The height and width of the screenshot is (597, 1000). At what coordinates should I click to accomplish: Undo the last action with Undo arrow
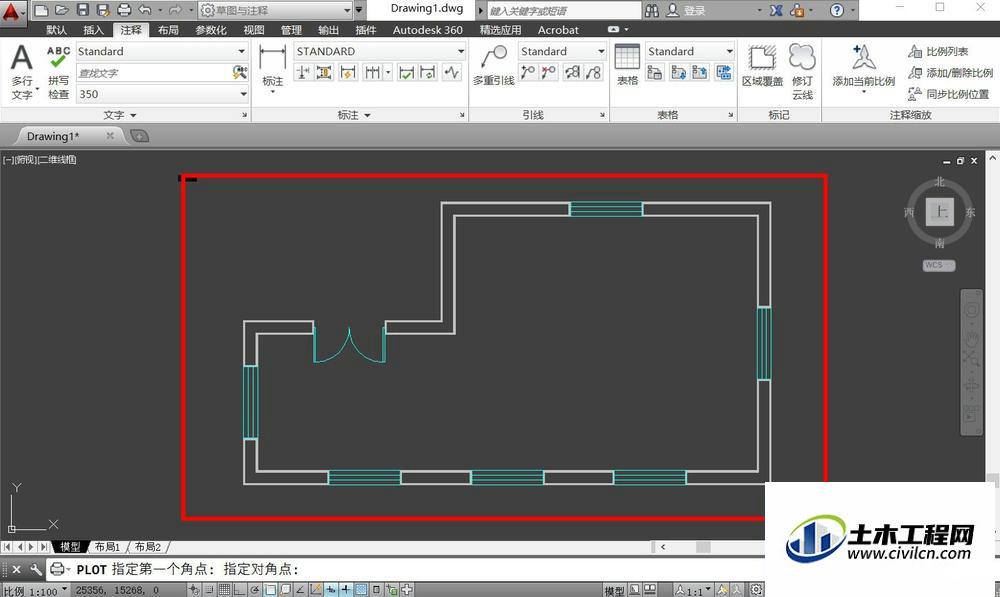pos(145,10)
